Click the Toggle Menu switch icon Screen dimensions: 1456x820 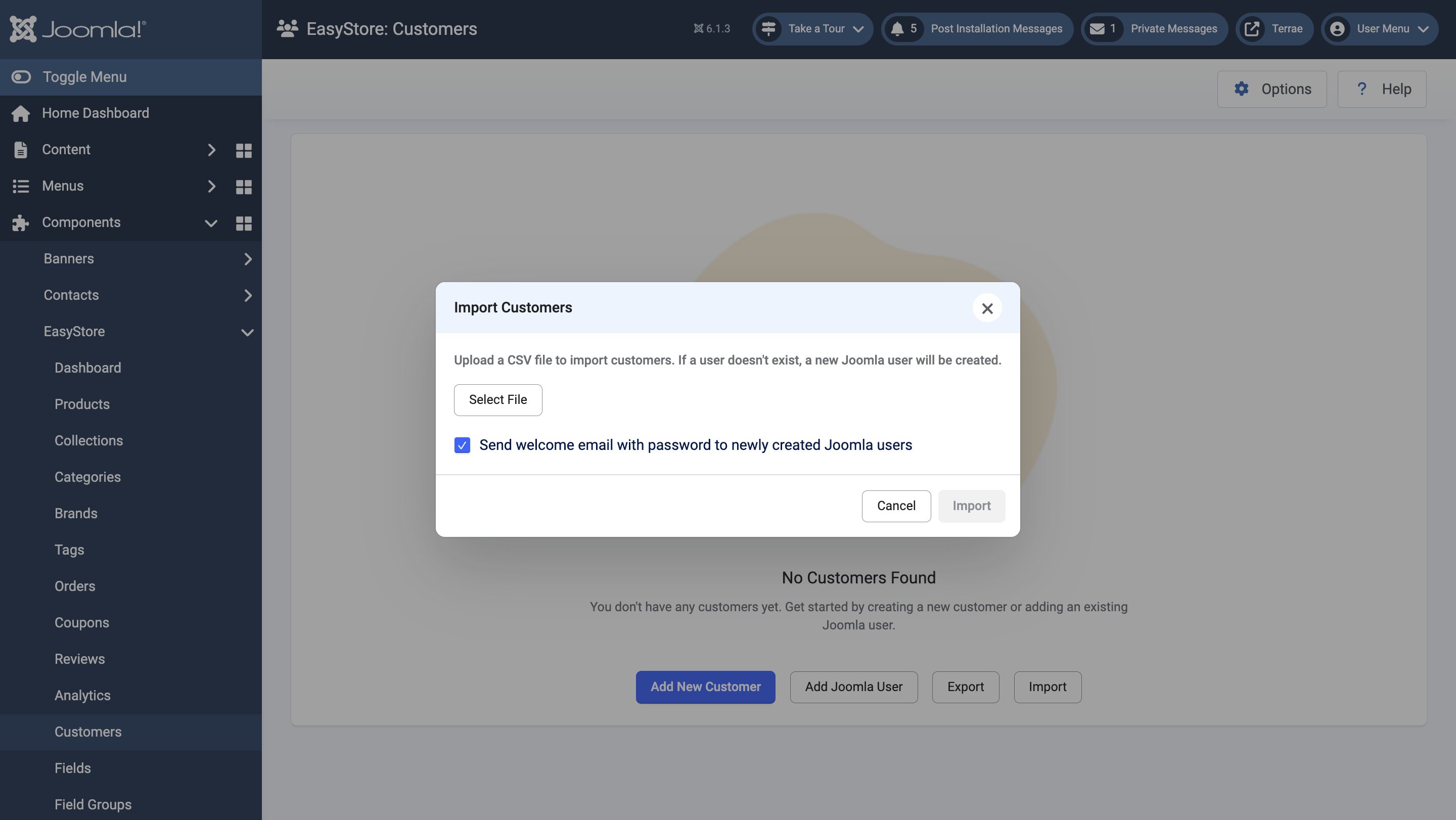21,77
